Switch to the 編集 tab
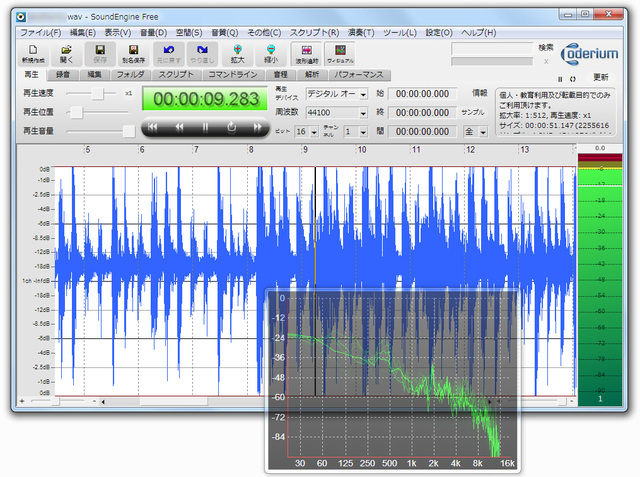 pos(94,74)
